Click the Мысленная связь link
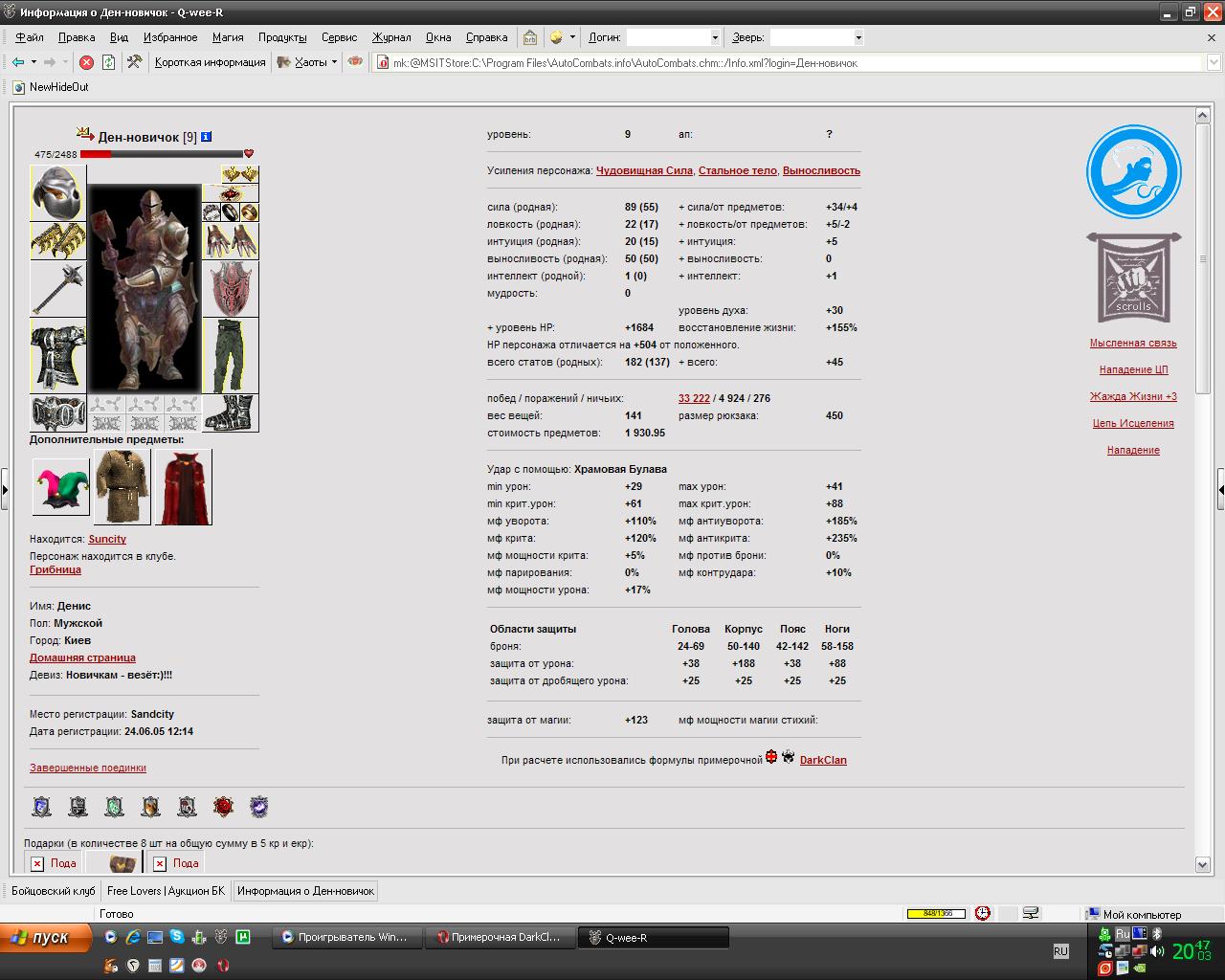Screen dimensions: 1225x980 tap(1133, 343)
